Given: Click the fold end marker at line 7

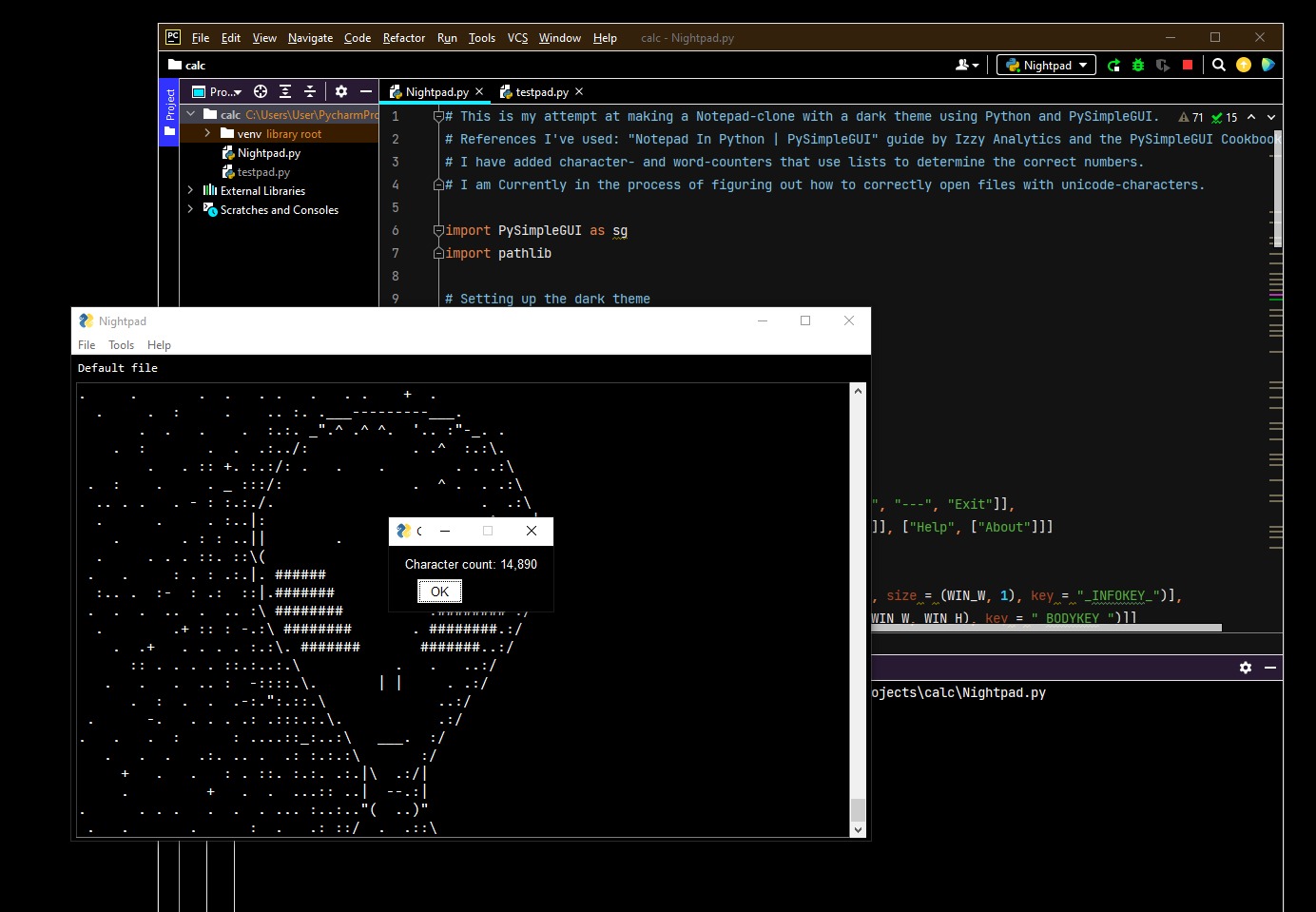Looking at the screenshot, I should click(x=438, y=253).
